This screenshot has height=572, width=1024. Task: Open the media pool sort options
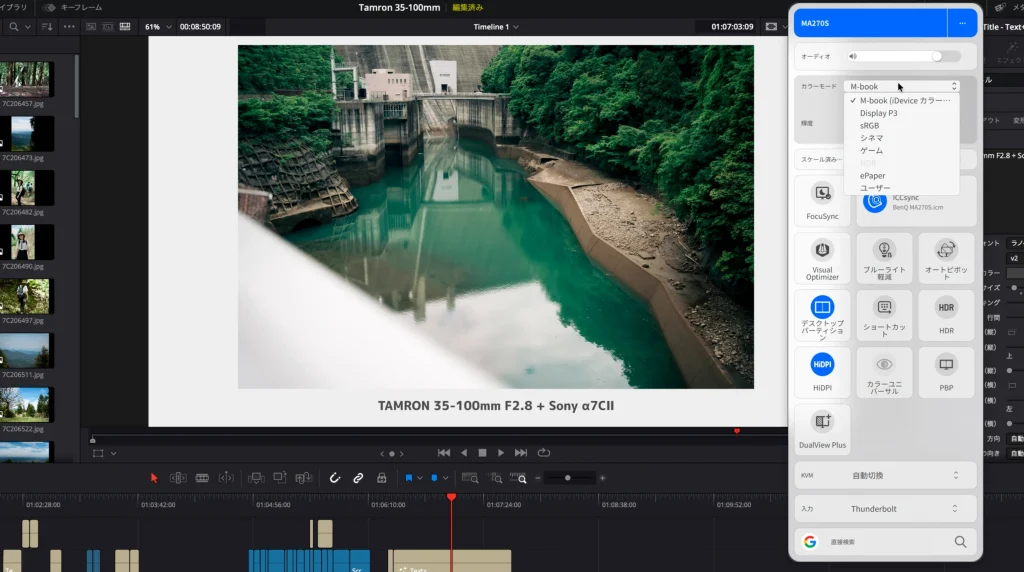click(x=47, y=27)
